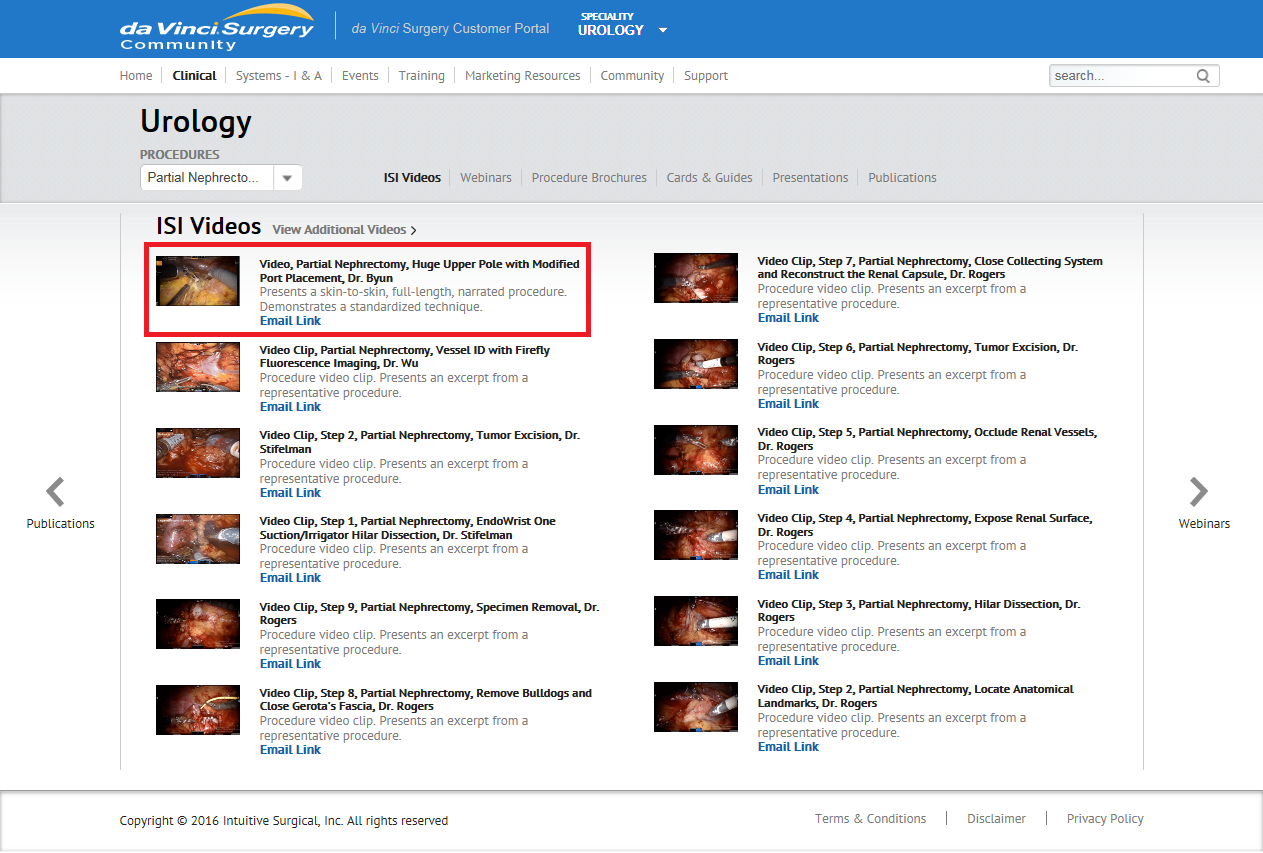This screenshot has width=1263, height=853.
Task: Switch to the Webinars tab
Action: (x=485, y=178)
